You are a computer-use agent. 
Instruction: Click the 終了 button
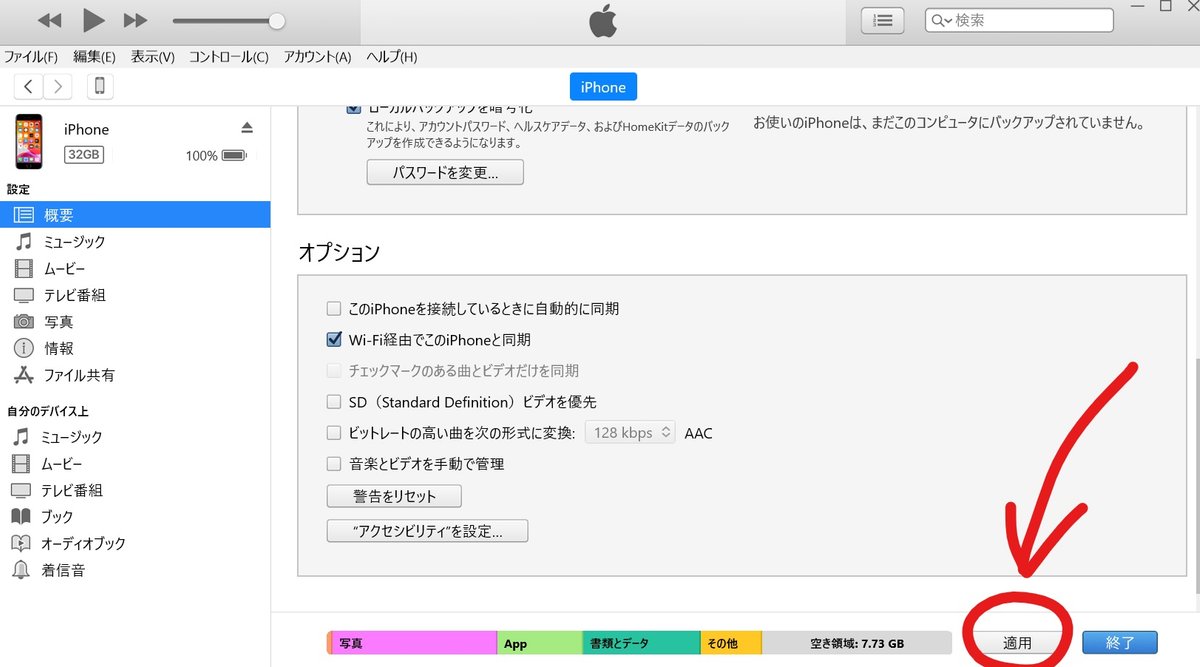1120,643
